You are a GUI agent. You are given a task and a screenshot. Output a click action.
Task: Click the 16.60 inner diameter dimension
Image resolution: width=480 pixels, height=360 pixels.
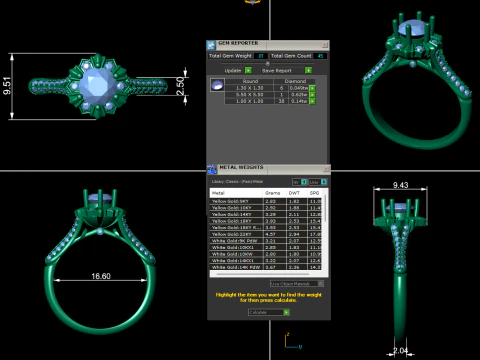pyautogui.click(x=101, y=276)
